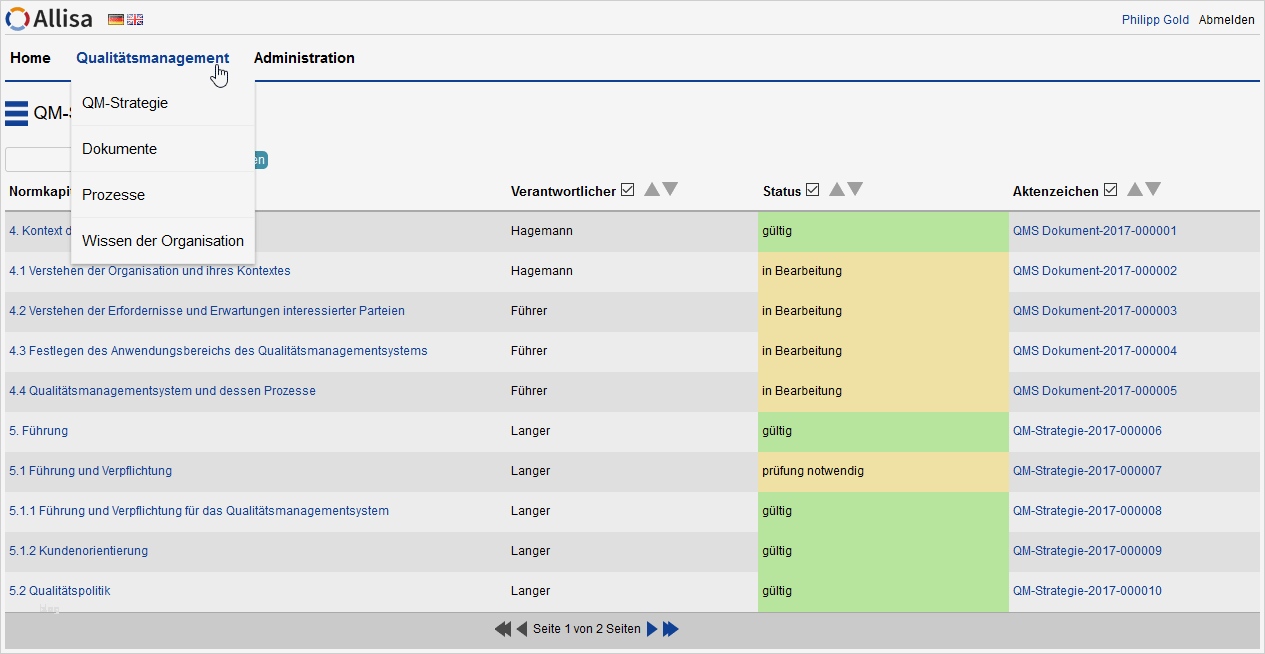This screenshot has height=654, width=1265.
Task: Go to the next page arrow
Action: click(x=652, y=629)
